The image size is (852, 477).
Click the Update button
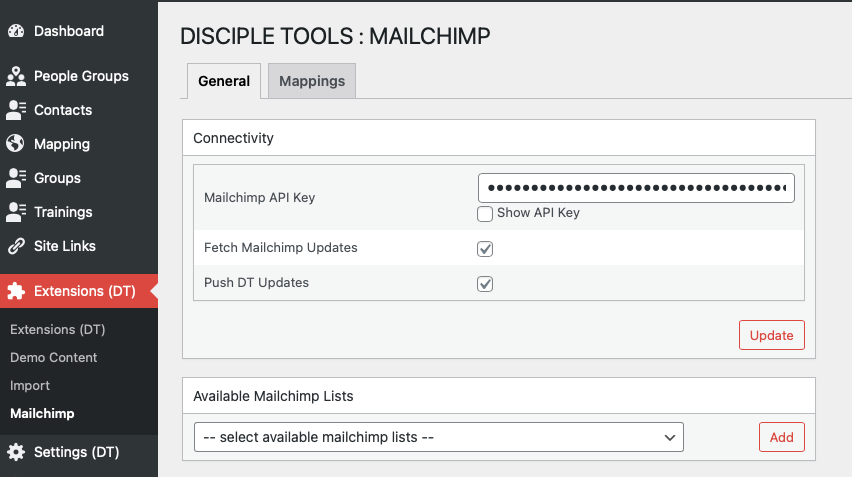tap(772, 335)
